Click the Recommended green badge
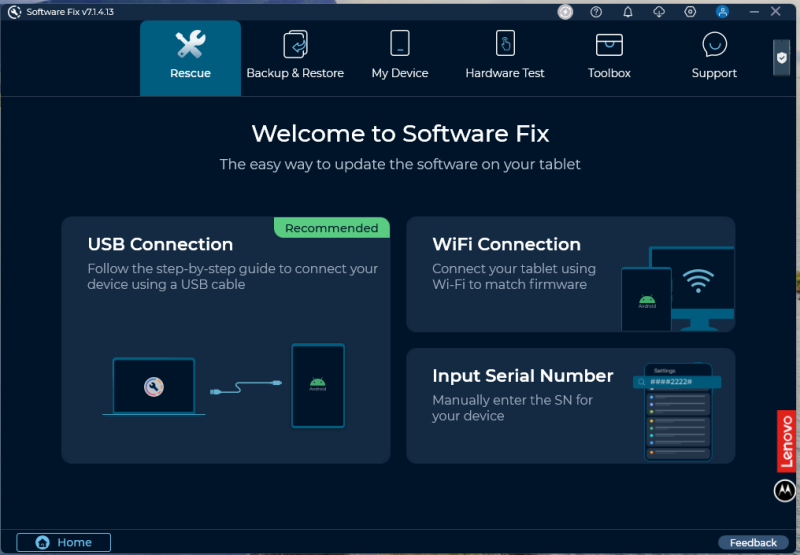This screenshot has width=800, height=555. click(332, 228)
